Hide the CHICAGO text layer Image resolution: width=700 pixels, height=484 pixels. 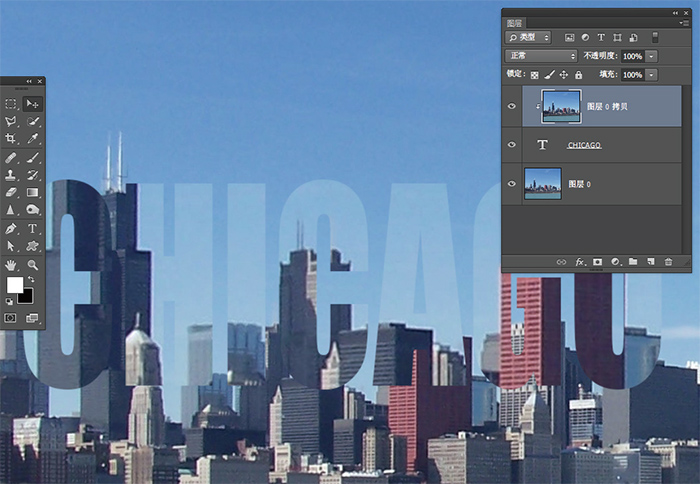click(512, 145)
